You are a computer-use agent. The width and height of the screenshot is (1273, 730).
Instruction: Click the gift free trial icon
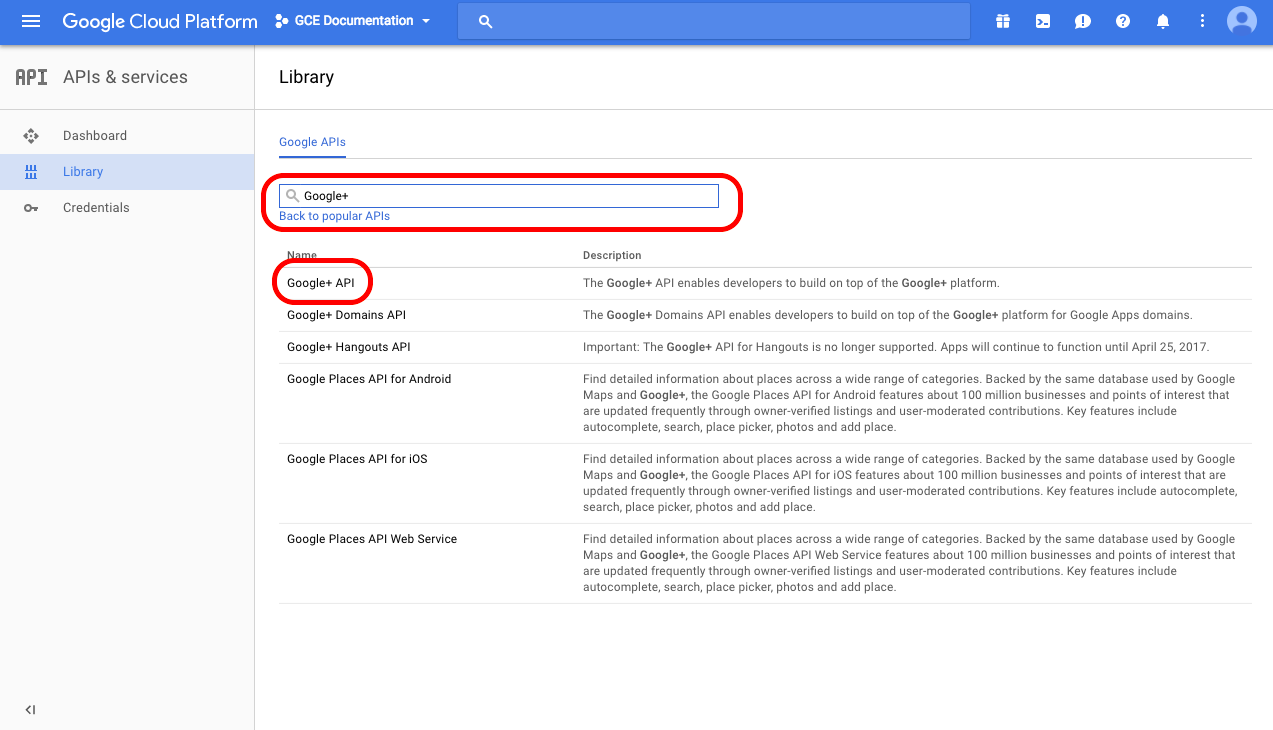(1003, 21)
